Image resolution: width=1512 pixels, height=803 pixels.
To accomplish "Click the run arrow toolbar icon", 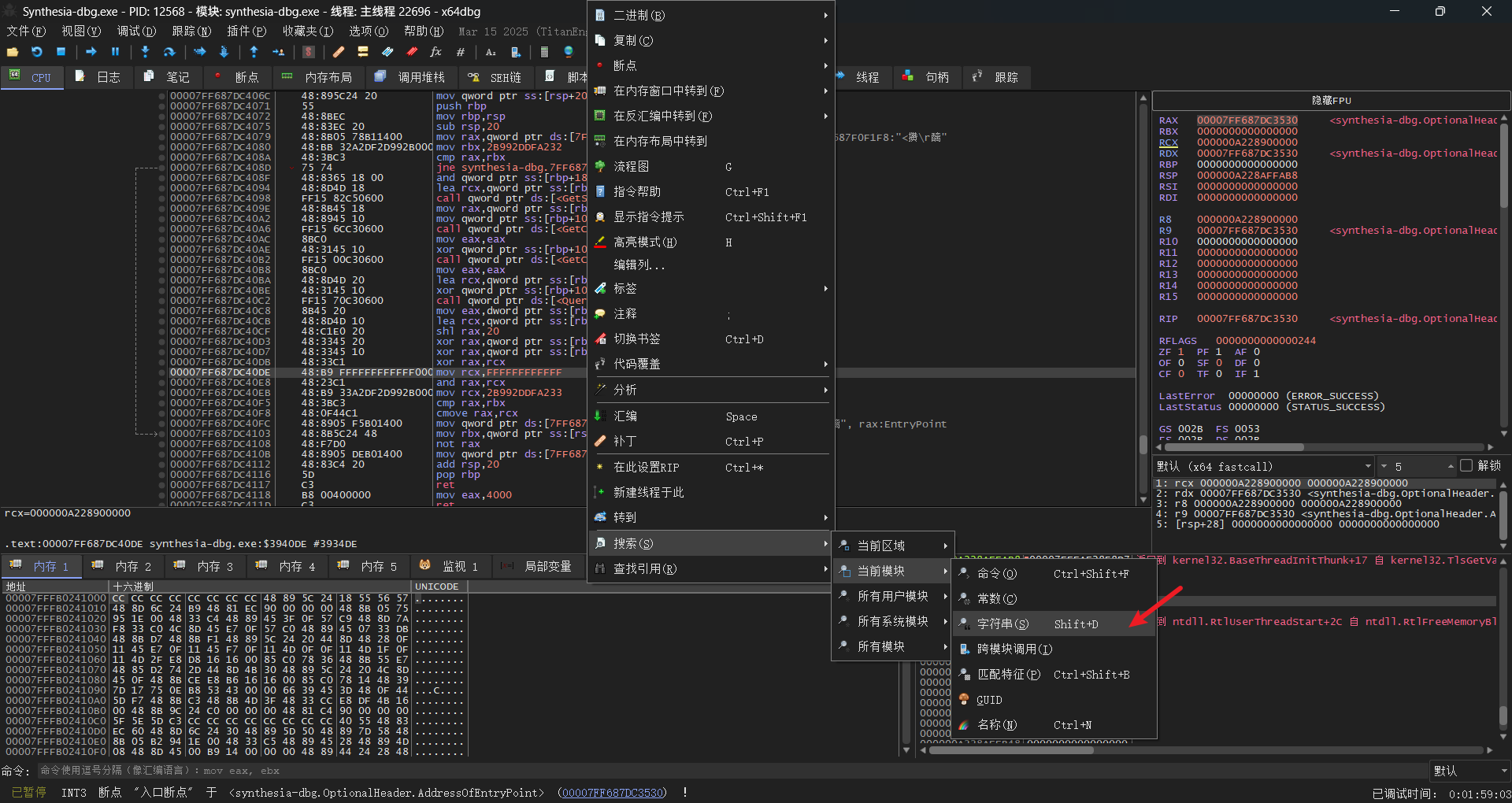I will click(91, 52).
